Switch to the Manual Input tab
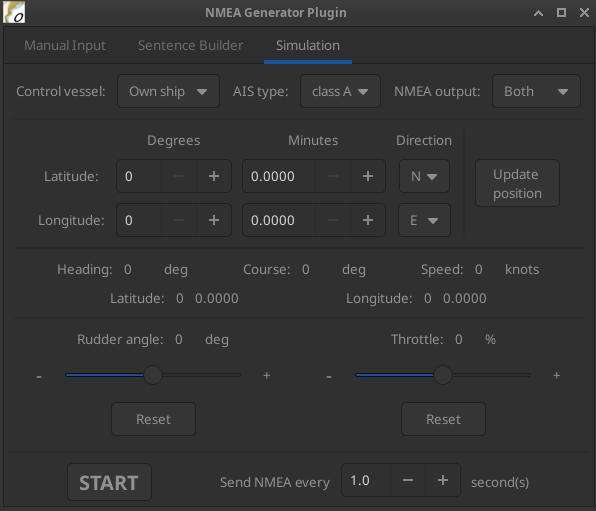This screenshot has height=511, width=596. (65, 46)
